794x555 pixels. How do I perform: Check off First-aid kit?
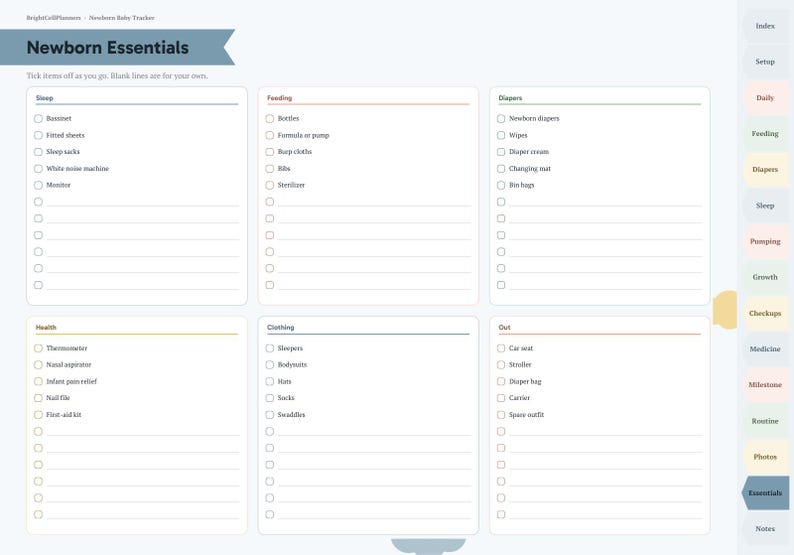[x=38, y=415]
